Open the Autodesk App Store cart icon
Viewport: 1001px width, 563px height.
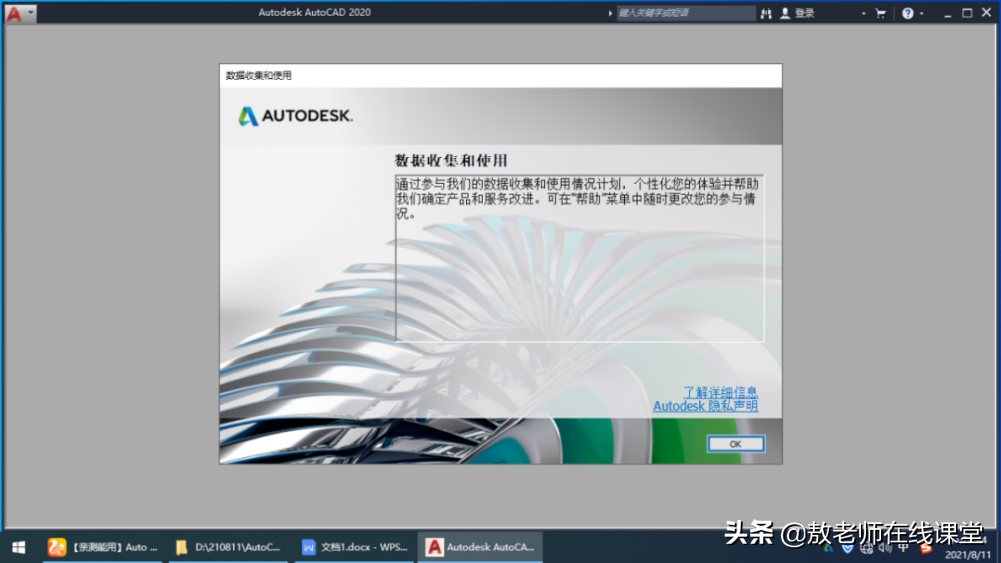pos(881,13)
